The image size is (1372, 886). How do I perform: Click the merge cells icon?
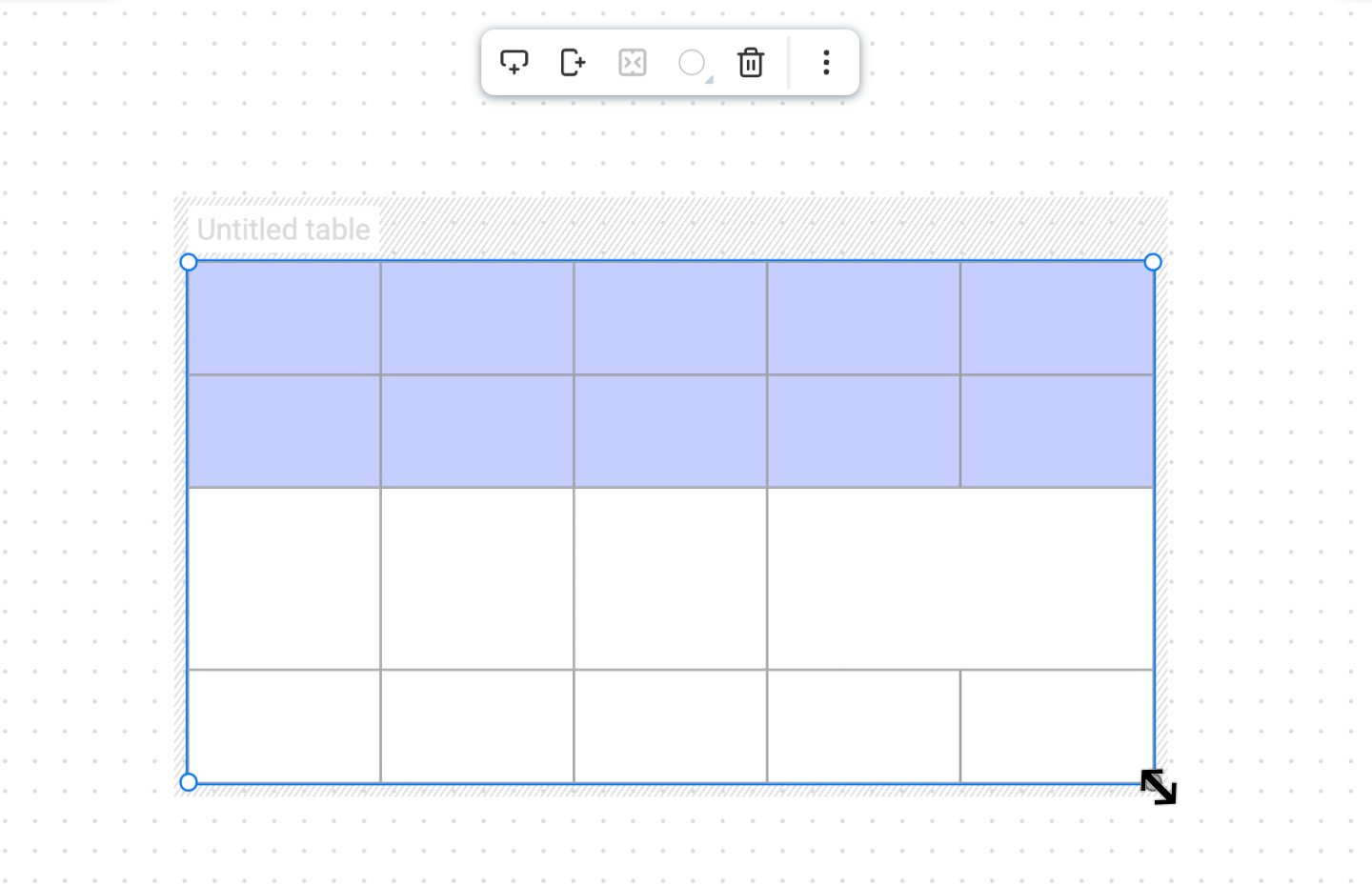632,63
